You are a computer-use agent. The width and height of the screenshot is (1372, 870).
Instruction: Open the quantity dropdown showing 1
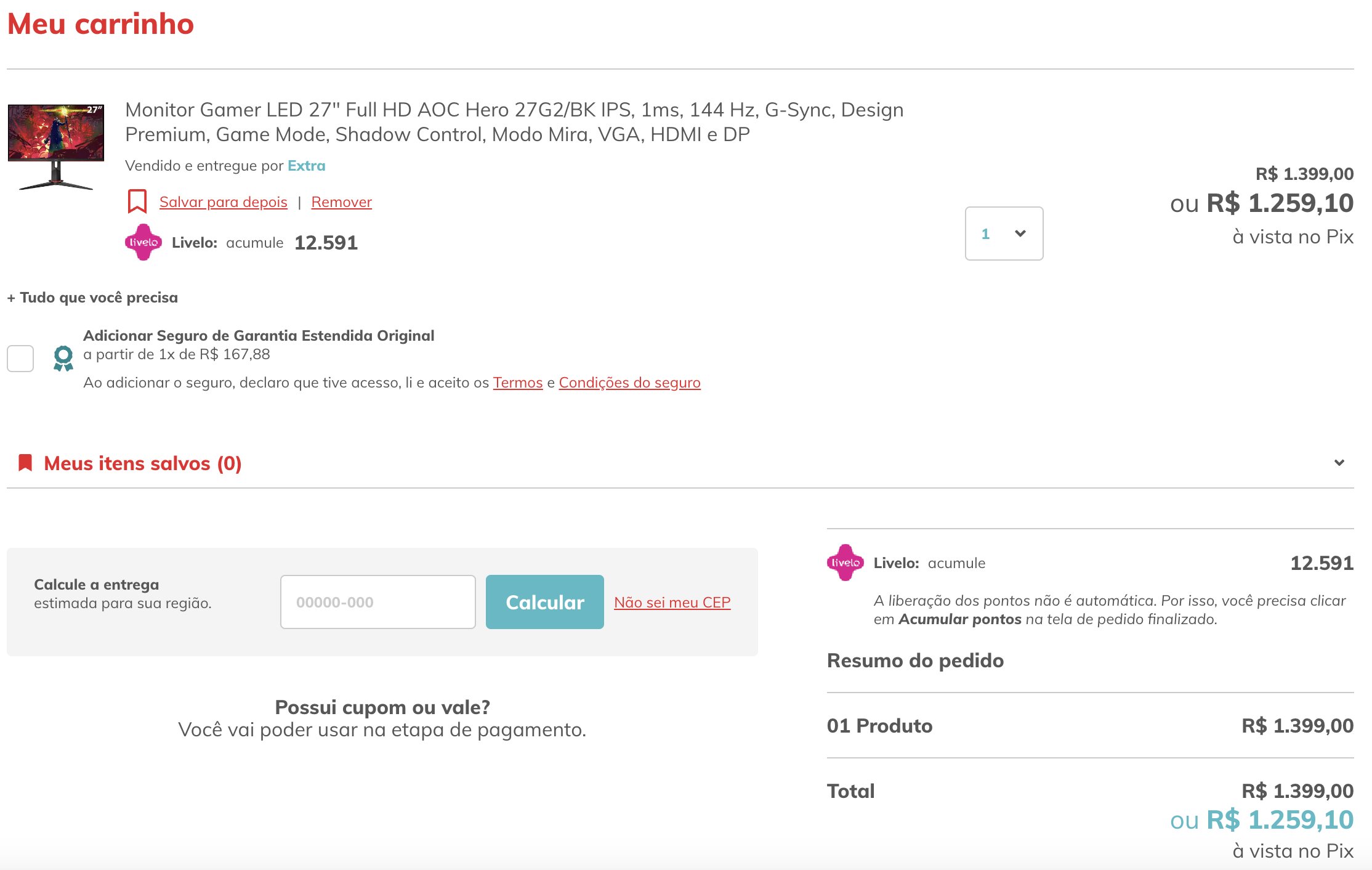pyautogui.click(x=1004, y=234)
